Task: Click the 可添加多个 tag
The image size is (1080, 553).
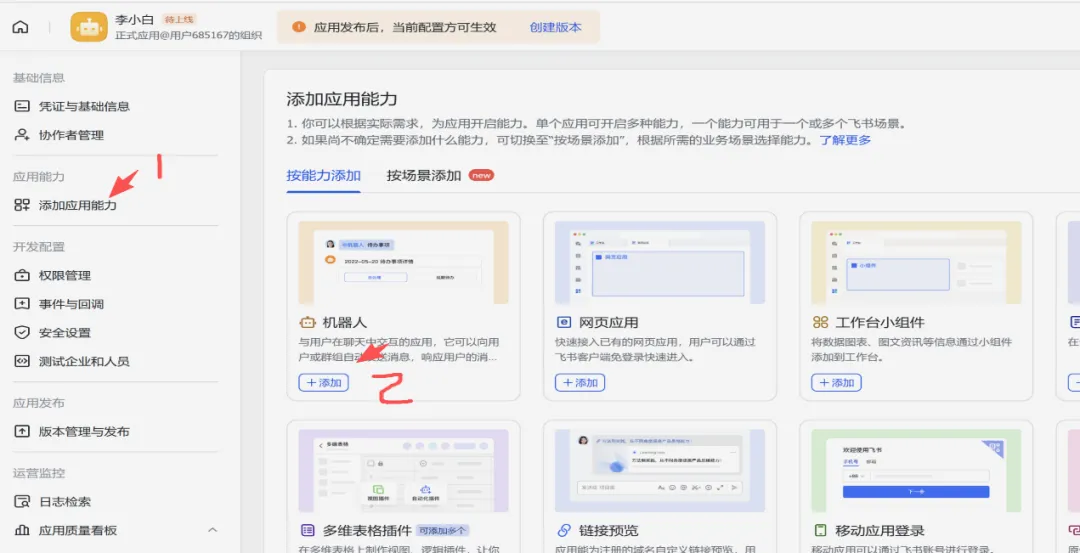Action: [x=443, y=530]
